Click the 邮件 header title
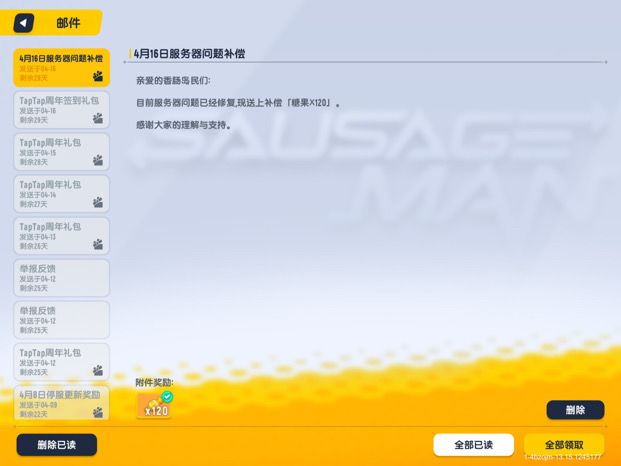The height and width of the screenshot is (466, 621). coord(68,23)
